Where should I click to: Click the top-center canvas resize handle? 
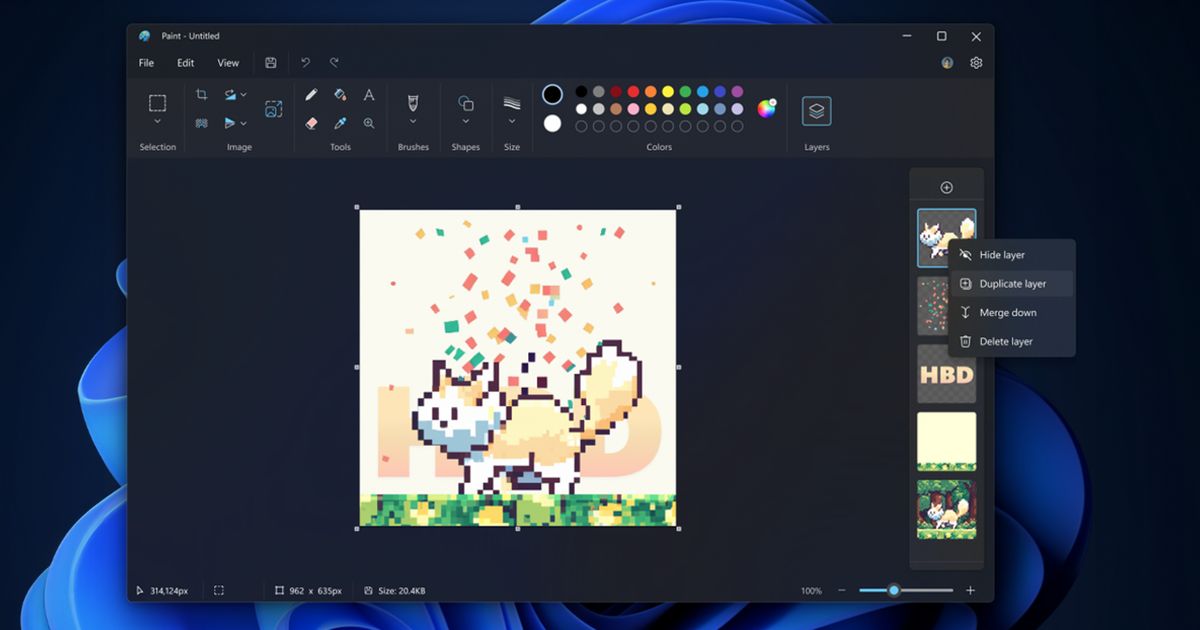point(518,207)
